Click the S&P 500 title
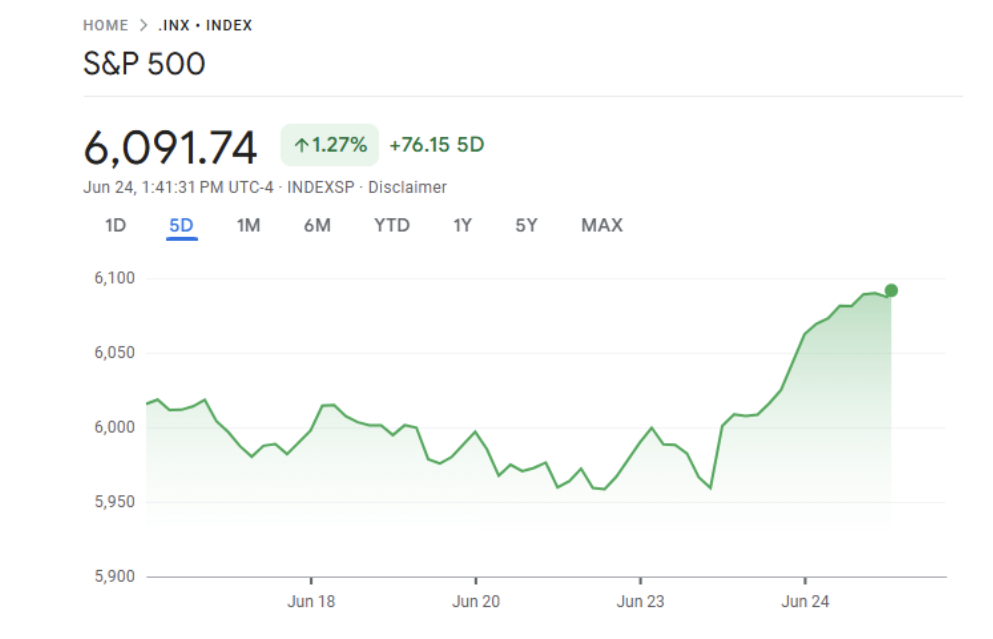This screenshot has height=639, width=993. pyautogui.click(x=144, y=63)
